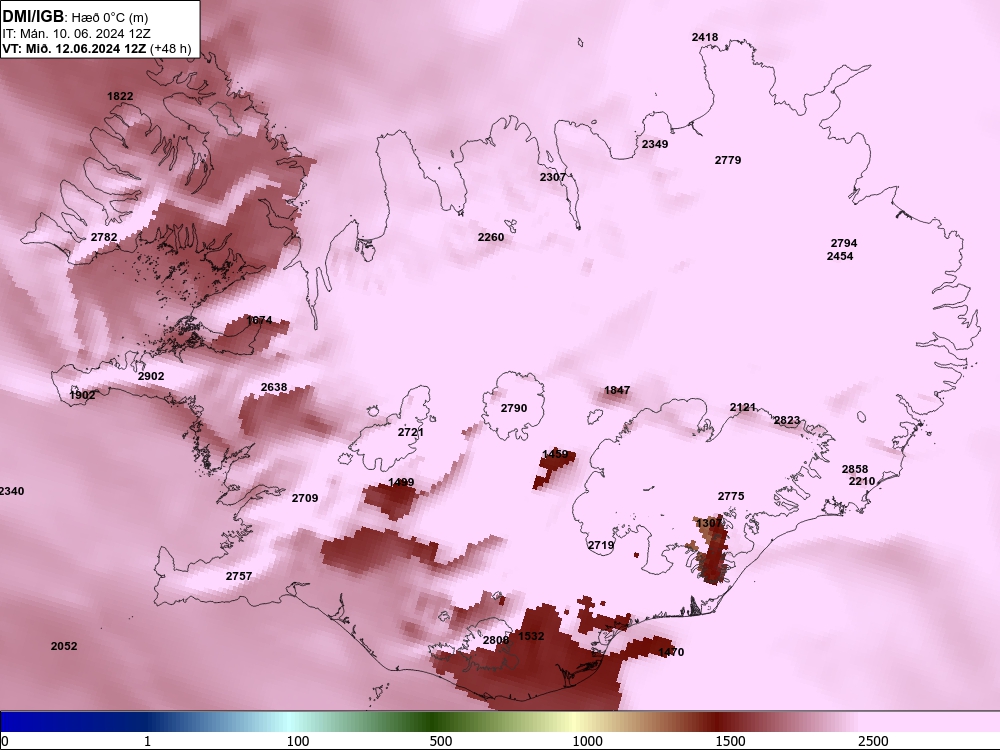Click the '(+48 h)' forecast offset text
The height and width of the screenshot is (750, 1000).
tap(170, 48)
